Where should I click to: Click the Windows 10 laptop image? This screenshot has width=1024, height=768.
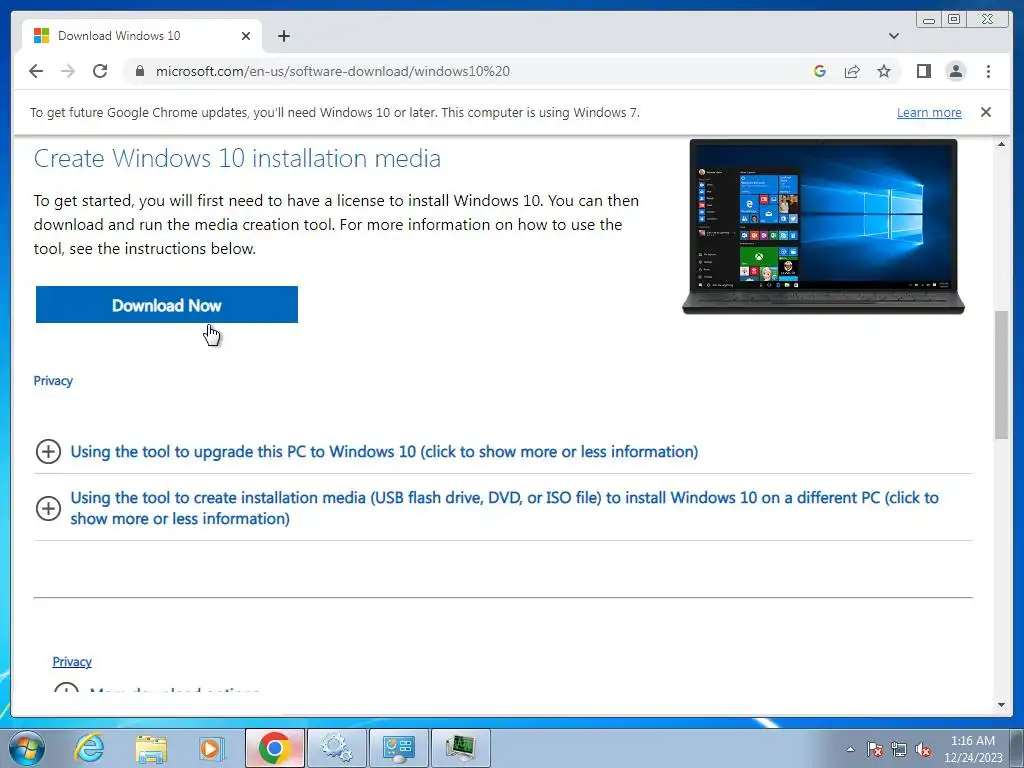(x=823, y=227)
